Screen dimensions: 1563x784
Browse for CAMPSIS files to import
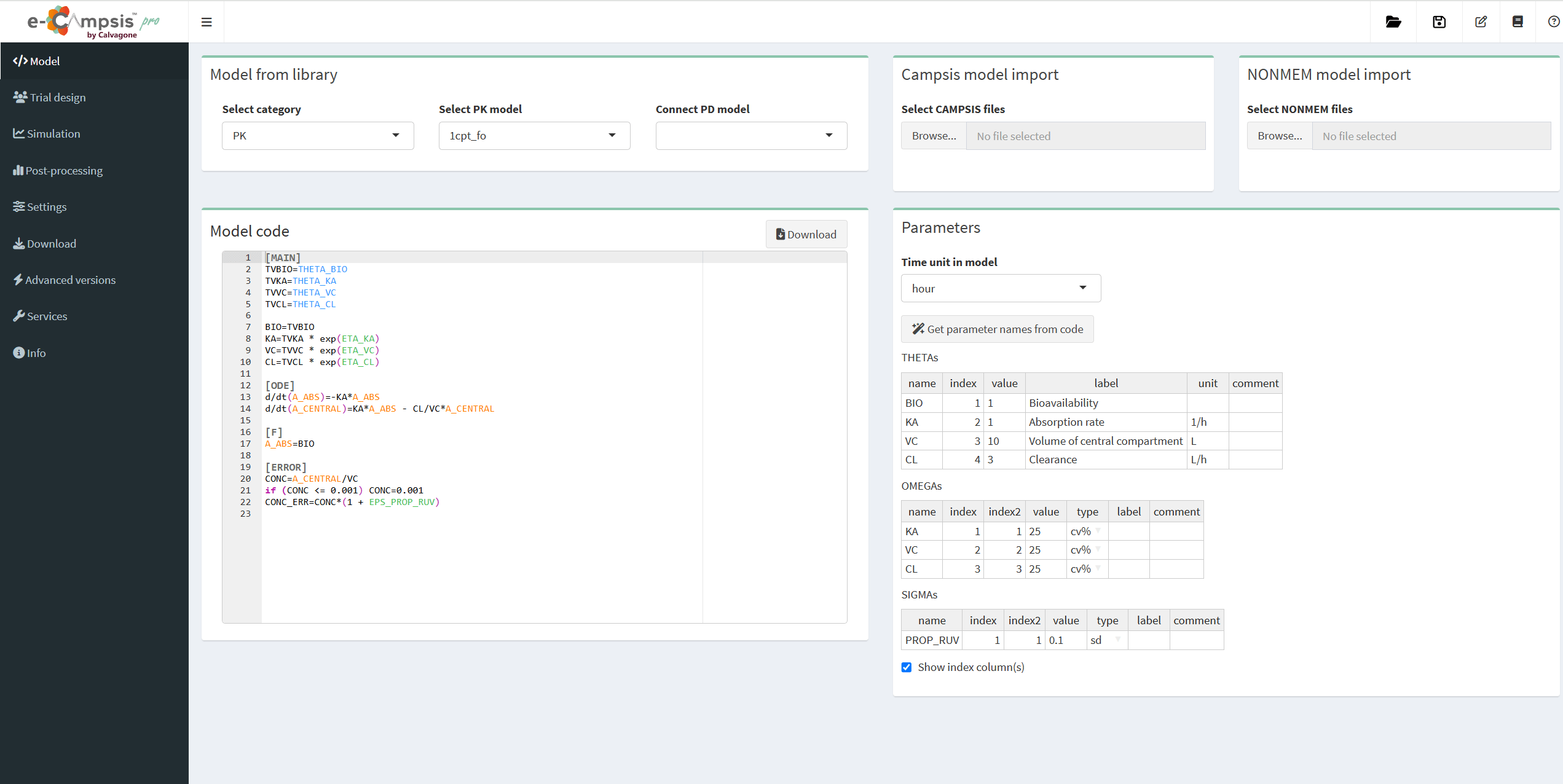click(934, 136)
